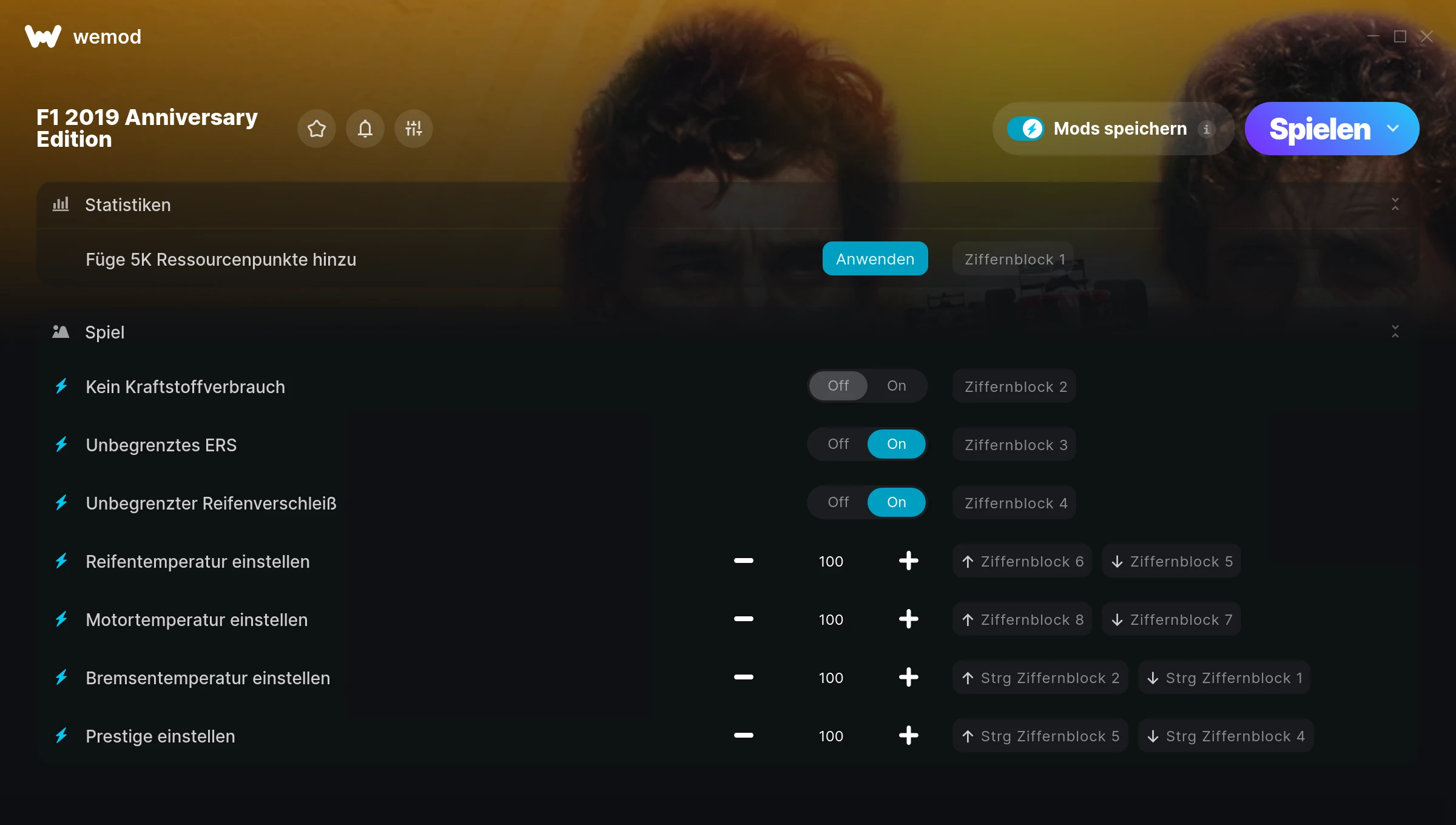The height and width of the screenshot is (825, 1456).
Task: Open the sliders settings icon
Action: click(413, 129)
